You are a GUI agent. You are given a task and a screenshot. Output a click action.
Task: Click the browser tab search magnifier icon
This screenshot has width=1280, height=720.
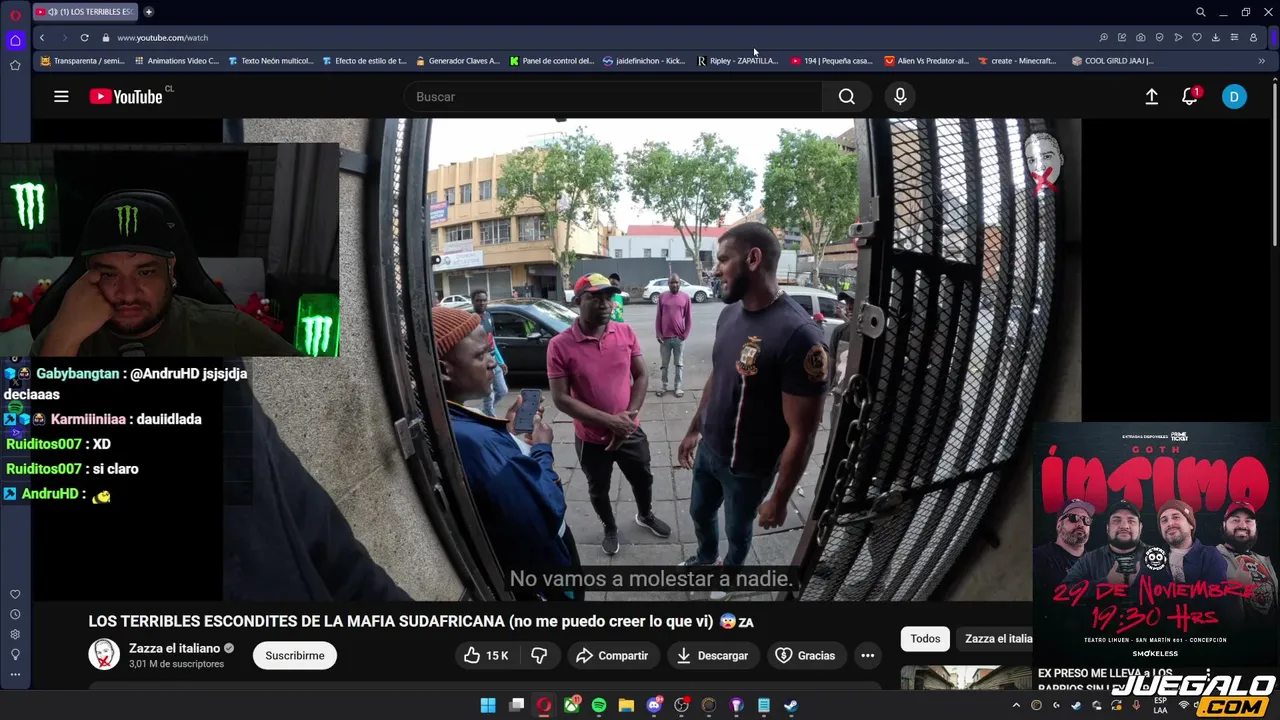pyautogui.click(x=1200, y=12)
